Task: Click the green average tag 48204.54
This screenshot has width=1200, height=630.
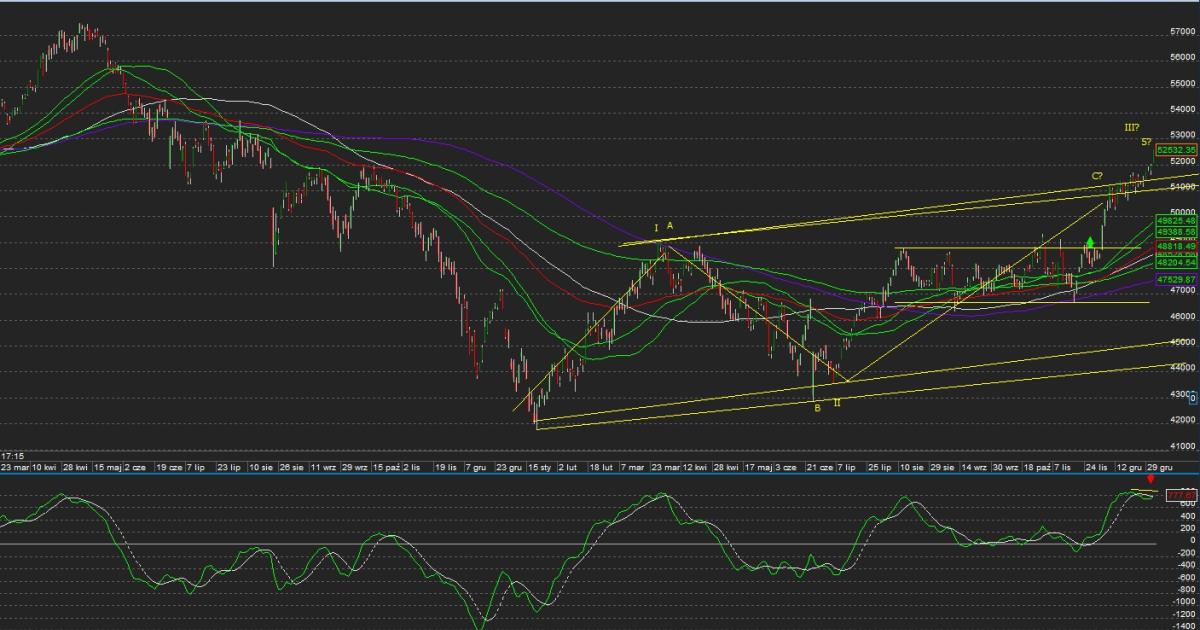Action: point(1176,264)
